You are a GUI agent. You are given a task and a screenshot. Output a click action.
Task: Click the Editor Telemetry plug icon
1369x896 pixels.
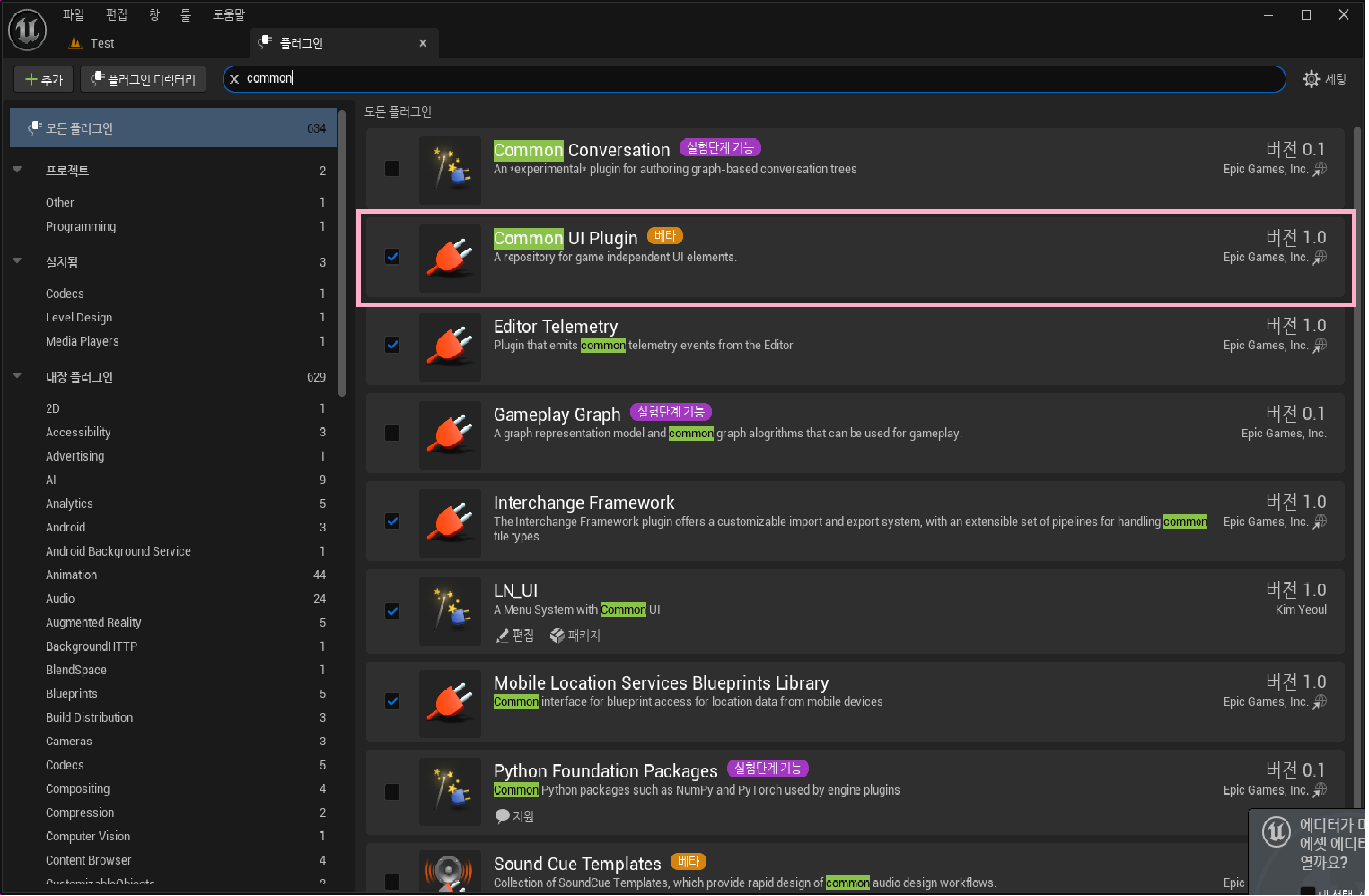tap(450, 346)
